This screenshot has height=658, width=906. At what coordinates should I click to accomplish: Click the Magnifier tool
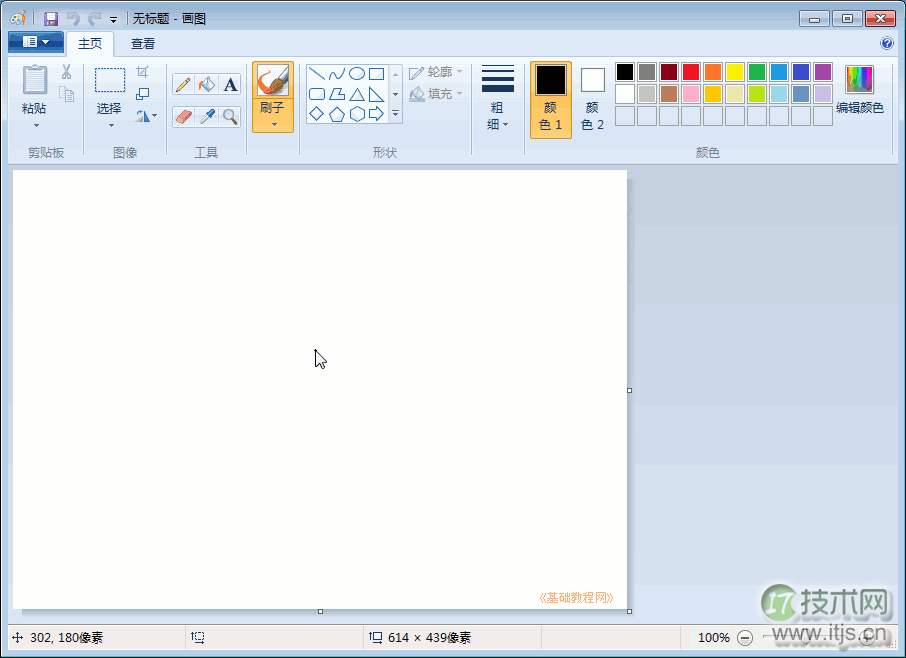[x=231, y=117]
